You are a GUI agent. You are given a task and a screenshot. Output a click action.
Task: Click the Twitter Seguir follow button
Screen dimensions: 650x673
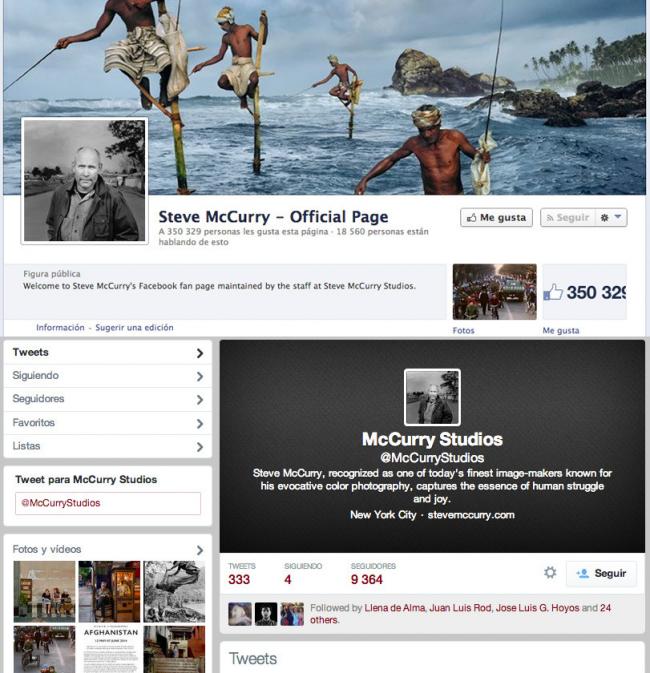click(601, 573)
